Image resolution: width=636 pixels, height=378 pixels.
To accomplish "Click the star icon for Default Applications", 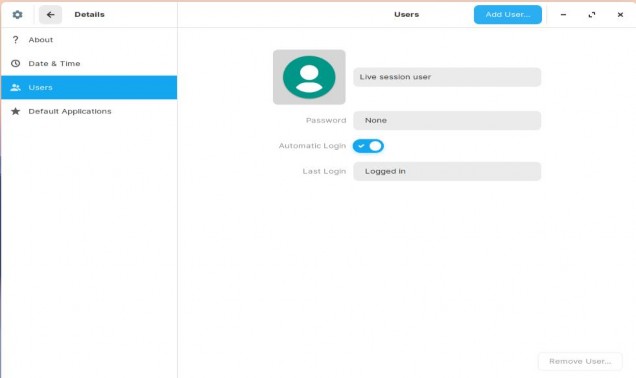I will (15, 111).
